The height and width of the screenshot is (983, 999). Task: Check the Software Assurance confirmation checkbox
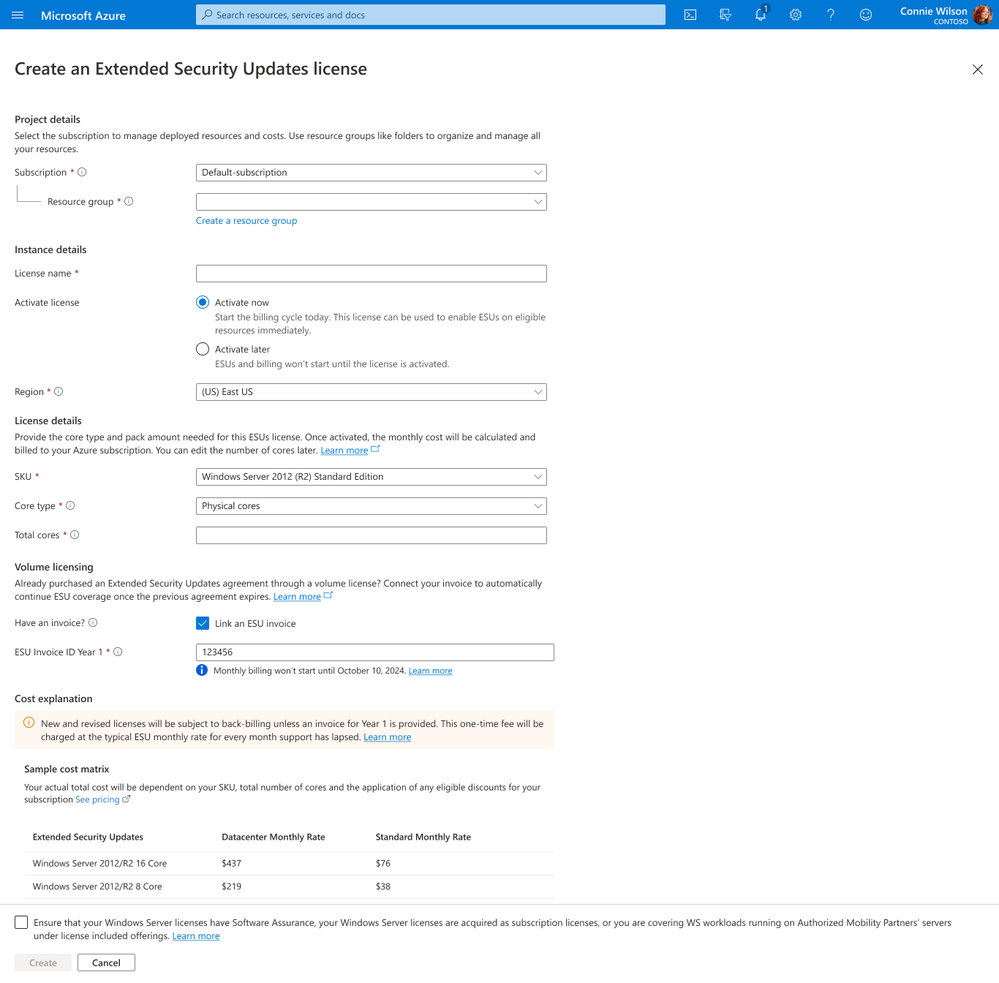(x=22, y=922)
